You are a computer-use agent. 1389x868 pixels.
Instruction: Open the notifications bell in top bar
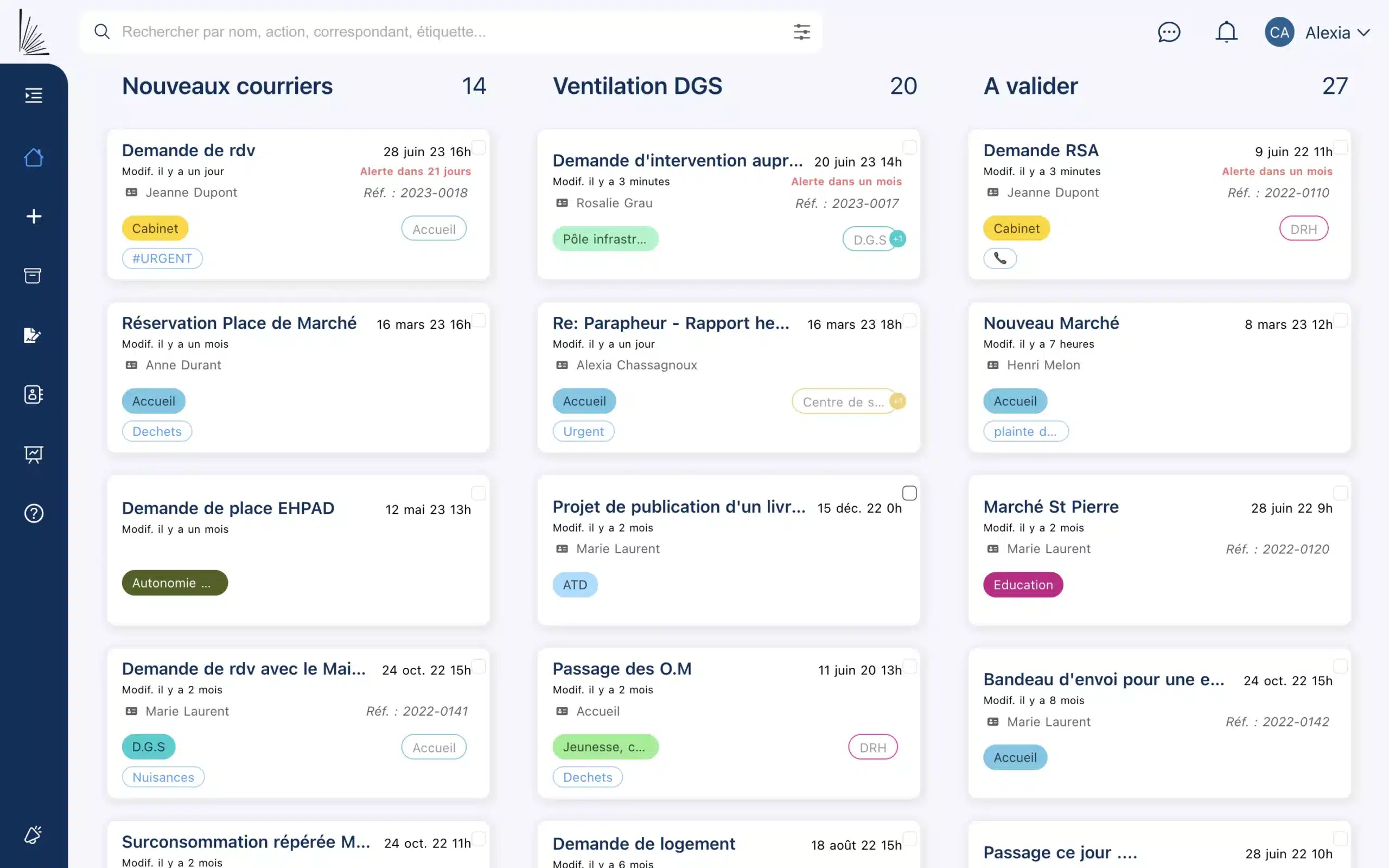1226,32
